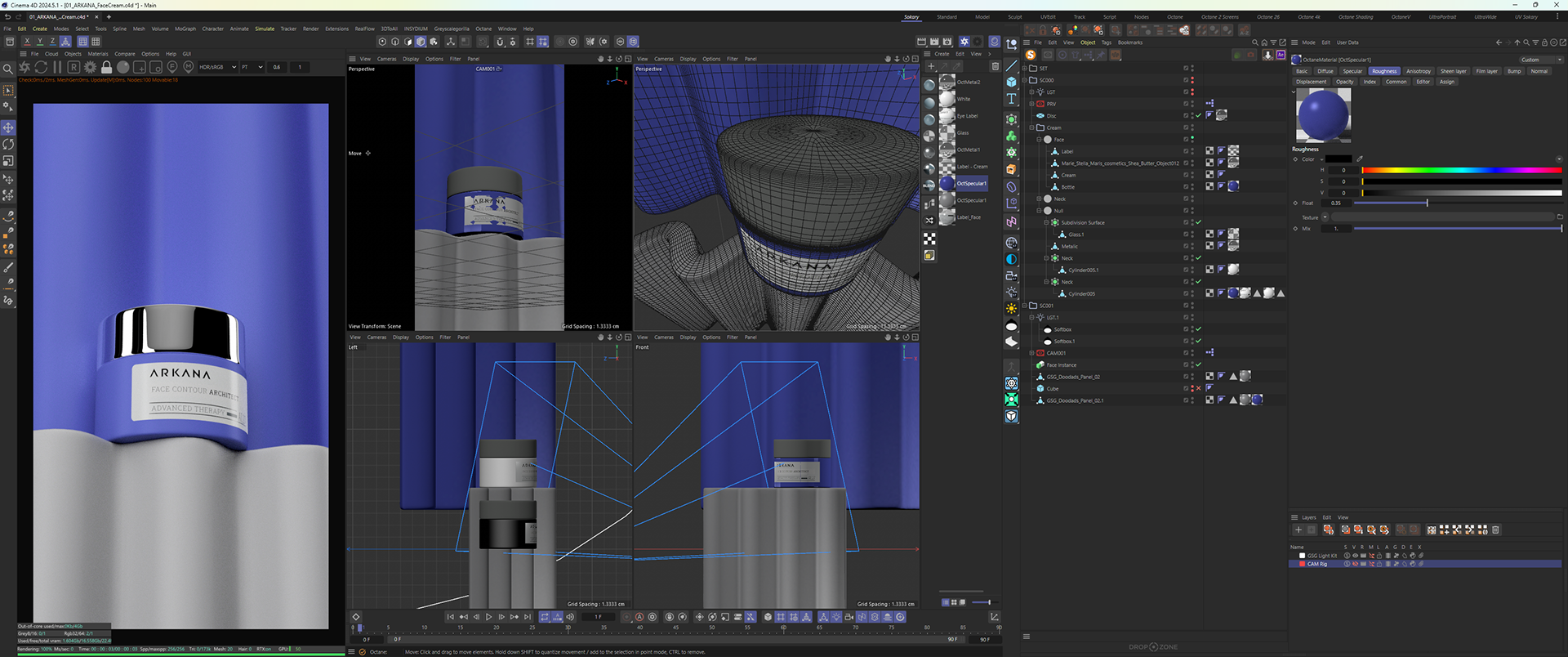The height and width of the screenshot is (657, 1568).
Task: Click the orange S icon in Object Manager
Action: 1031,55
